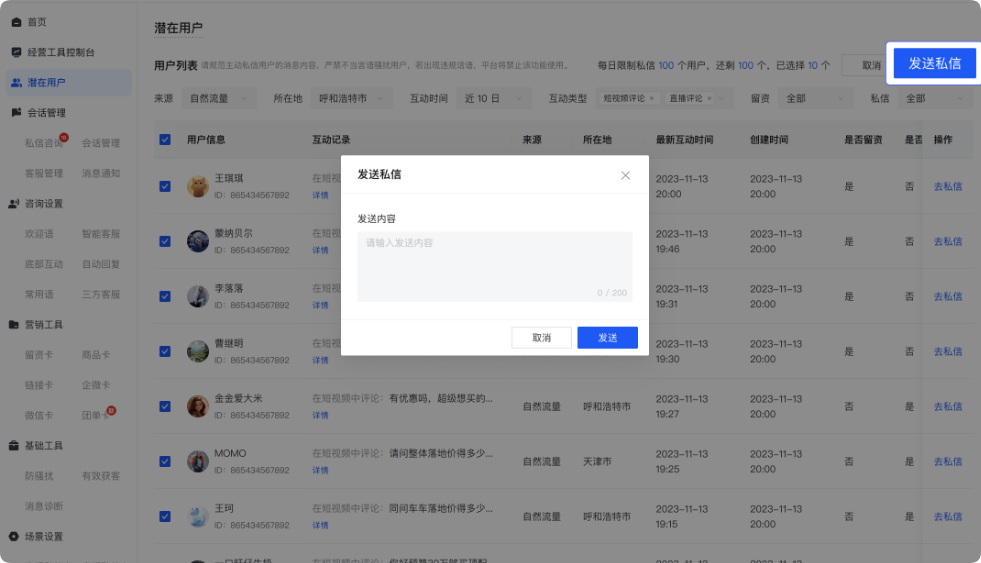Remove the 短视频评论 filter tag
The image size is (981, 563).
pos(651,98)
